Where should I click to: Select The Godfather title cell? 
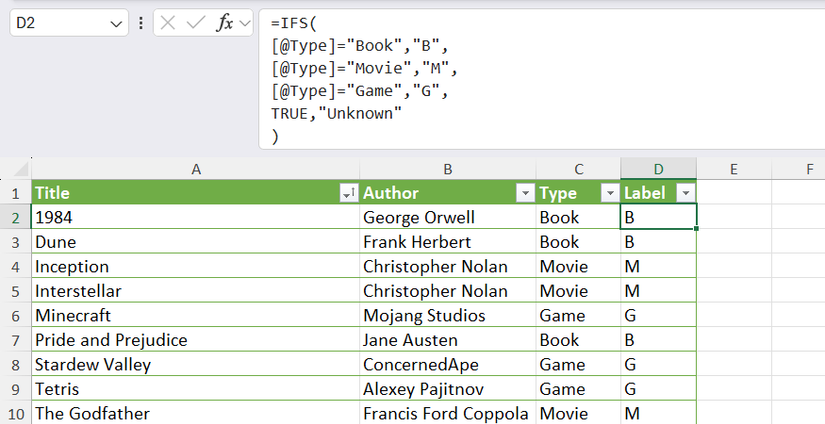tap(196, 413)
